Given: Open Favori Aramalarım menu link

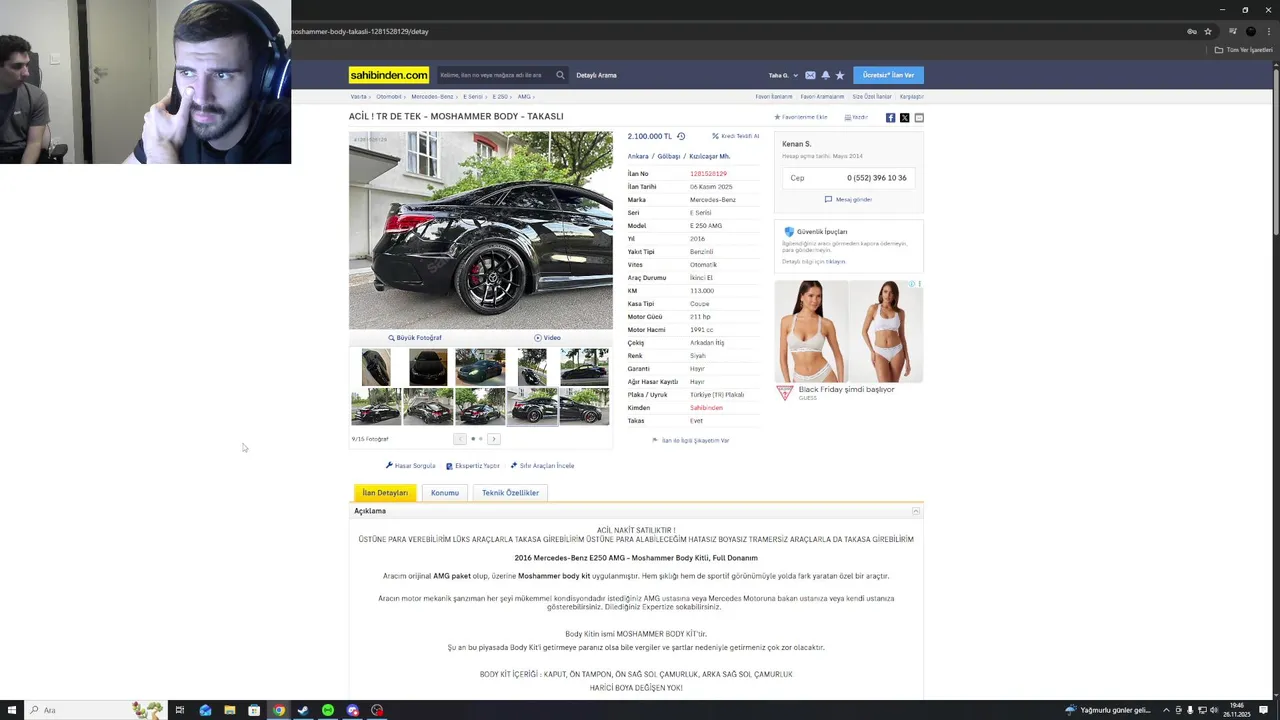Looking at the screenshot, I should click(823, 97).
